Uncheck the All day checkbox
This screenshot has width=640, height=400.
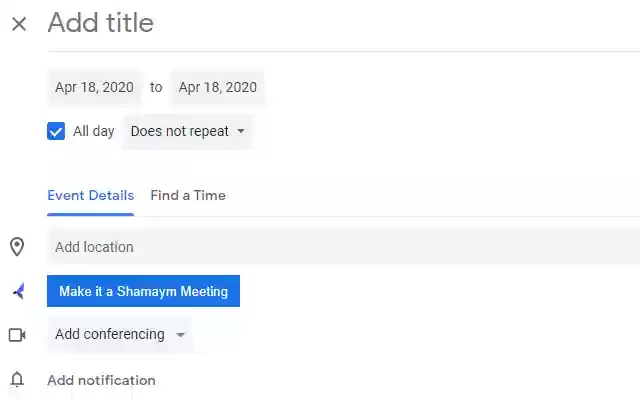[56, 131]
